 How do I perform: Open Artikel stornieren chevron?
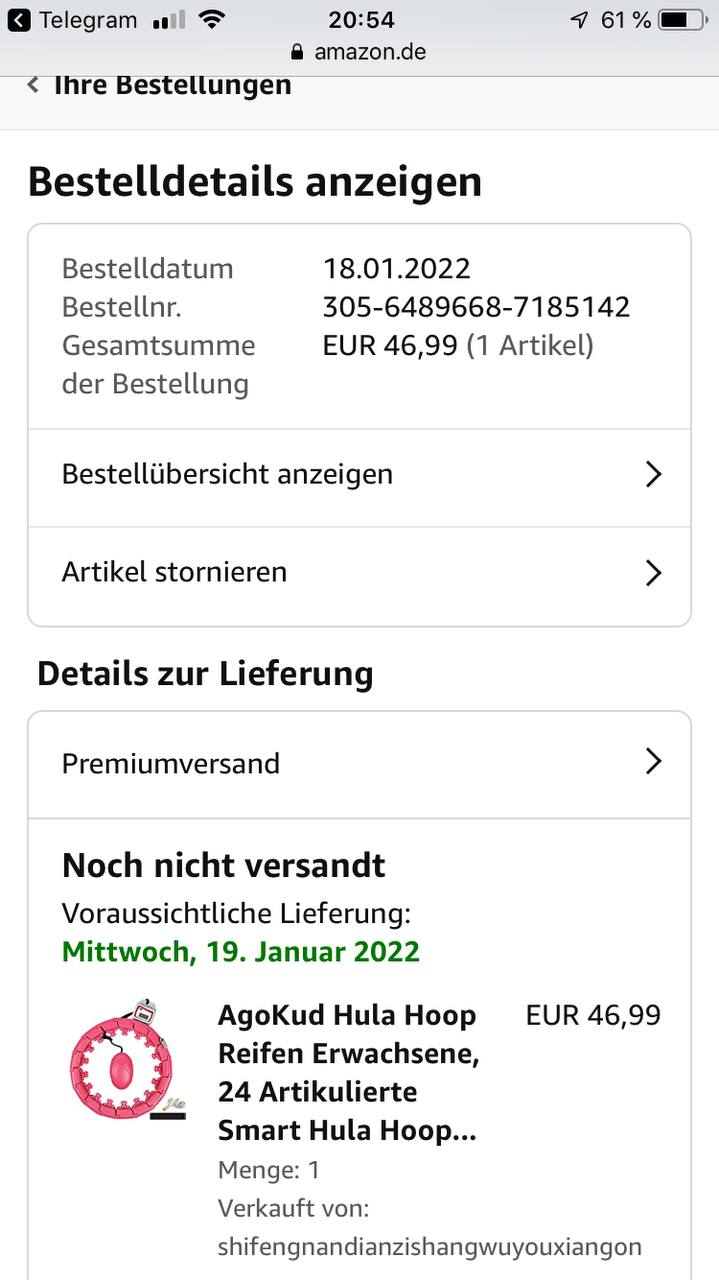point(653,573)
